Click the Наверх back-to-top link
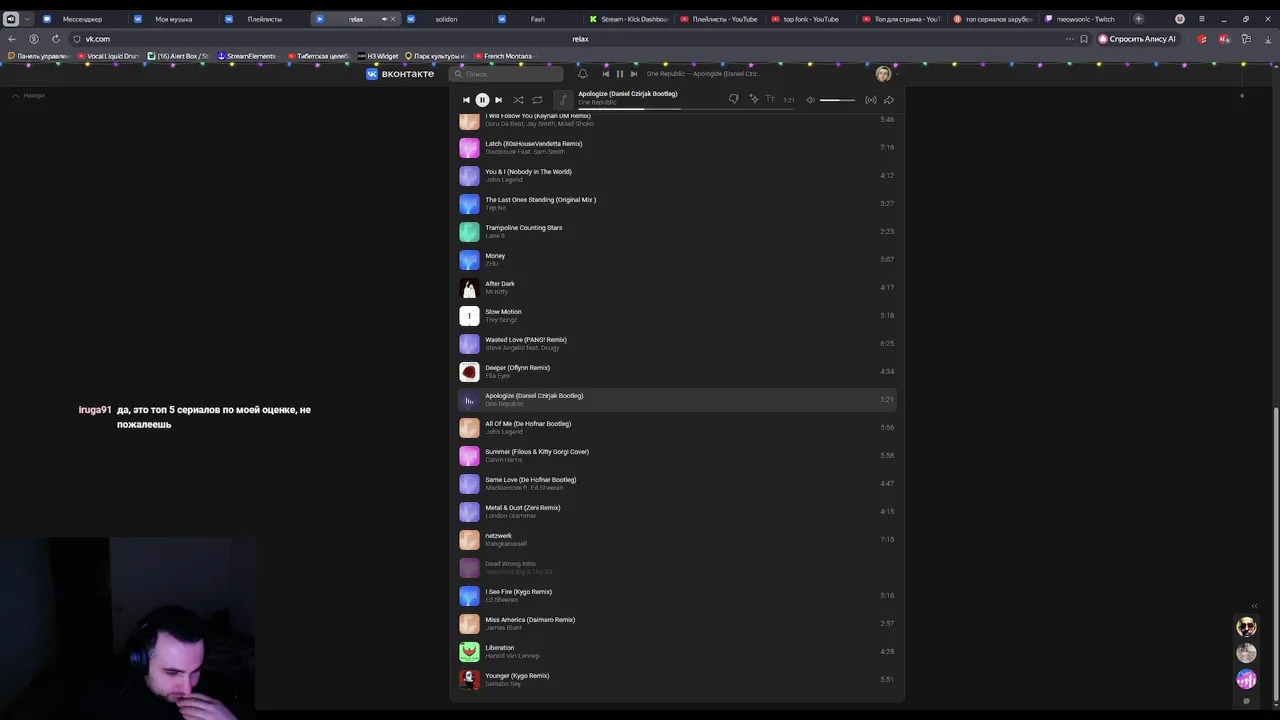The height and width of the screenshot is (720, 1280). click(x=29, y=96)
